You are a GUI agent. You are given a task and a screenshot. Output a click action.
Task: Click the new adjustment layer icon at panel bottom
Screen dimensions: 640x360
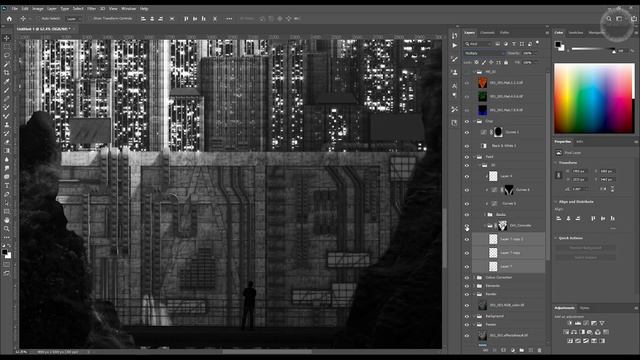coord(513,350)
